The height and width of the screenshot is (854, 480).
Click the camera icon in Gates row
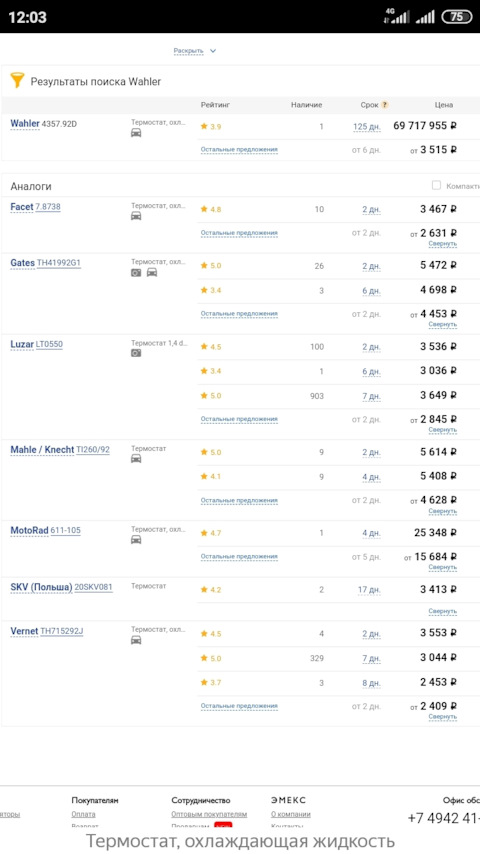[x=136, y=272]
